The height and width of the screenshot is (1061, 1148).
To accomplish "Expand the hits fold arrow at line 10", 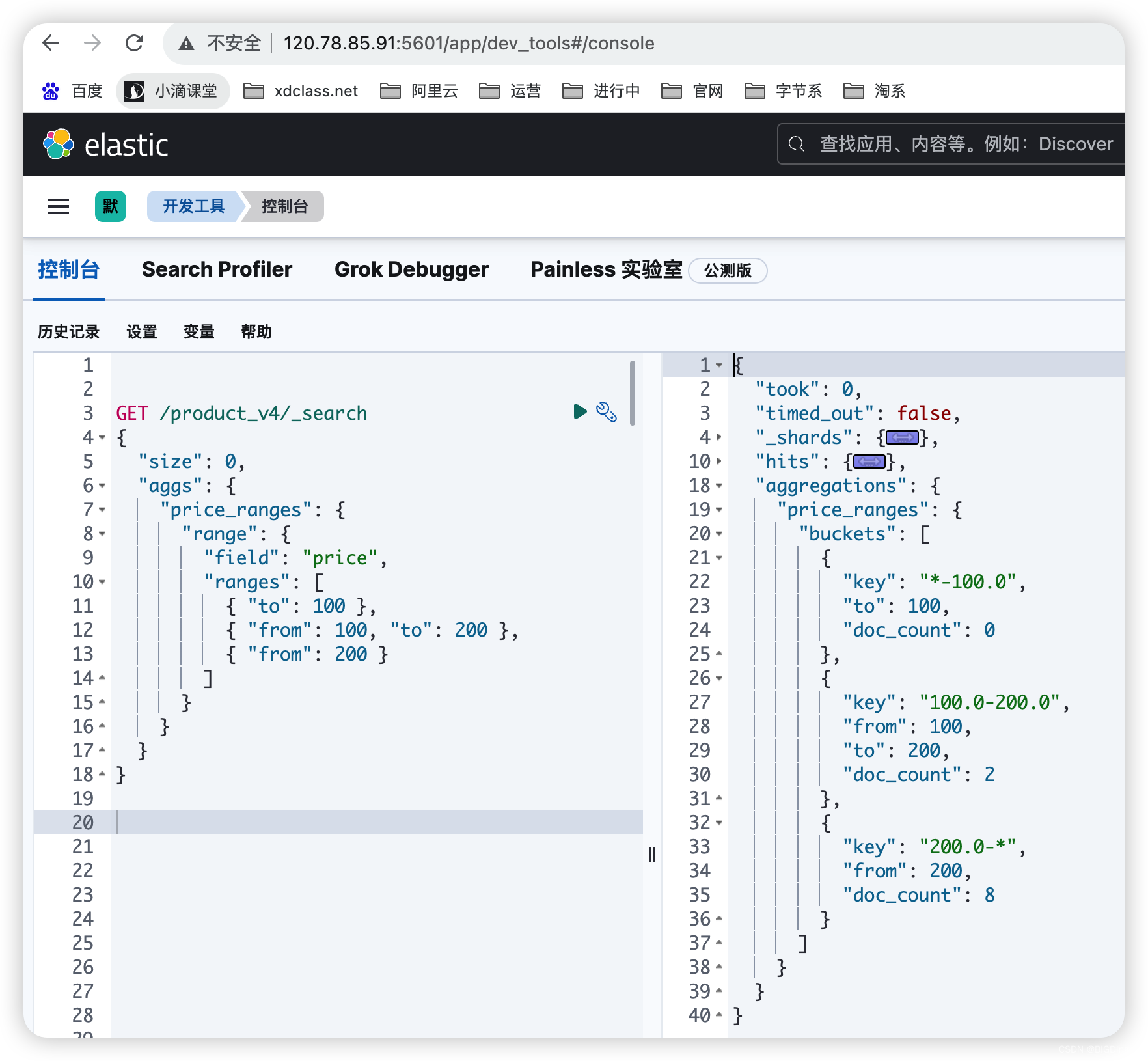I will 719,462.
